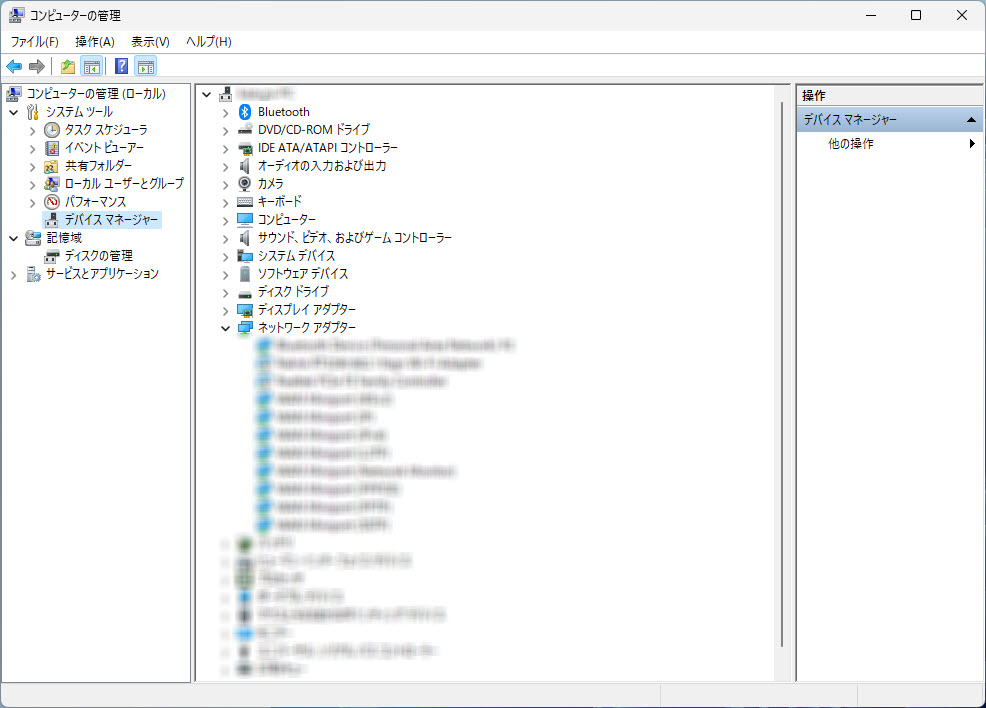This screenshot has height=708, width=986.
Task: Click the keyboard device category icon
Action: coord(245,202)
